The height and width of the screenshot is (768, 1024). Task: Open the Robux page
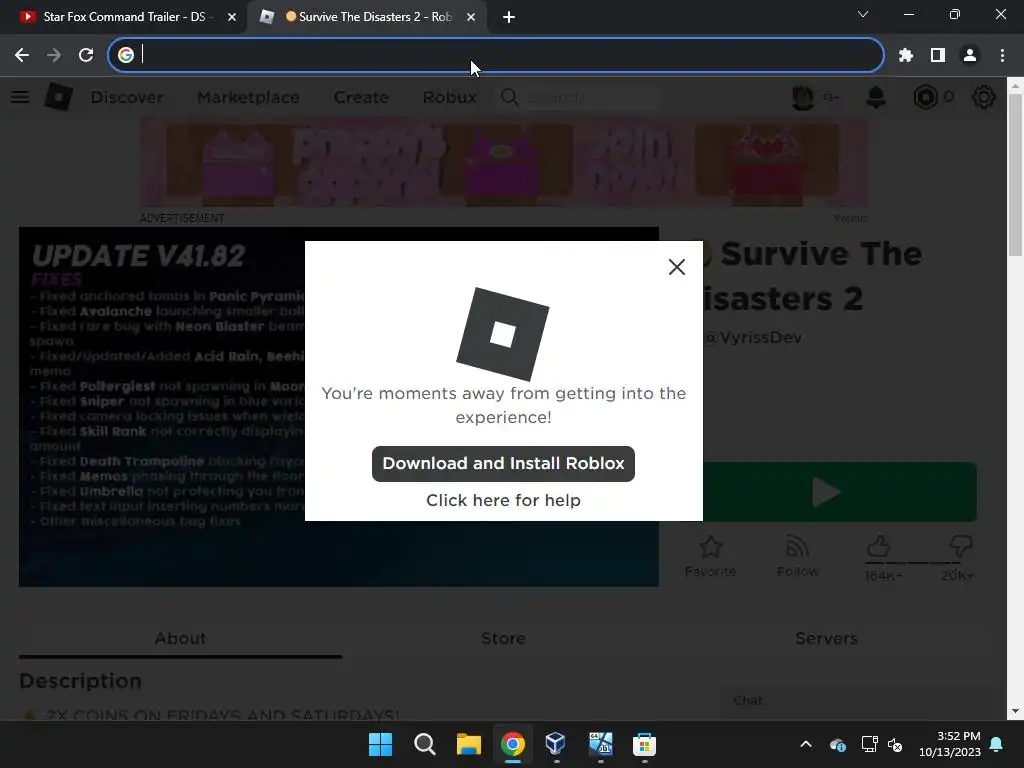pyautogui.click(x=449, y=97)
